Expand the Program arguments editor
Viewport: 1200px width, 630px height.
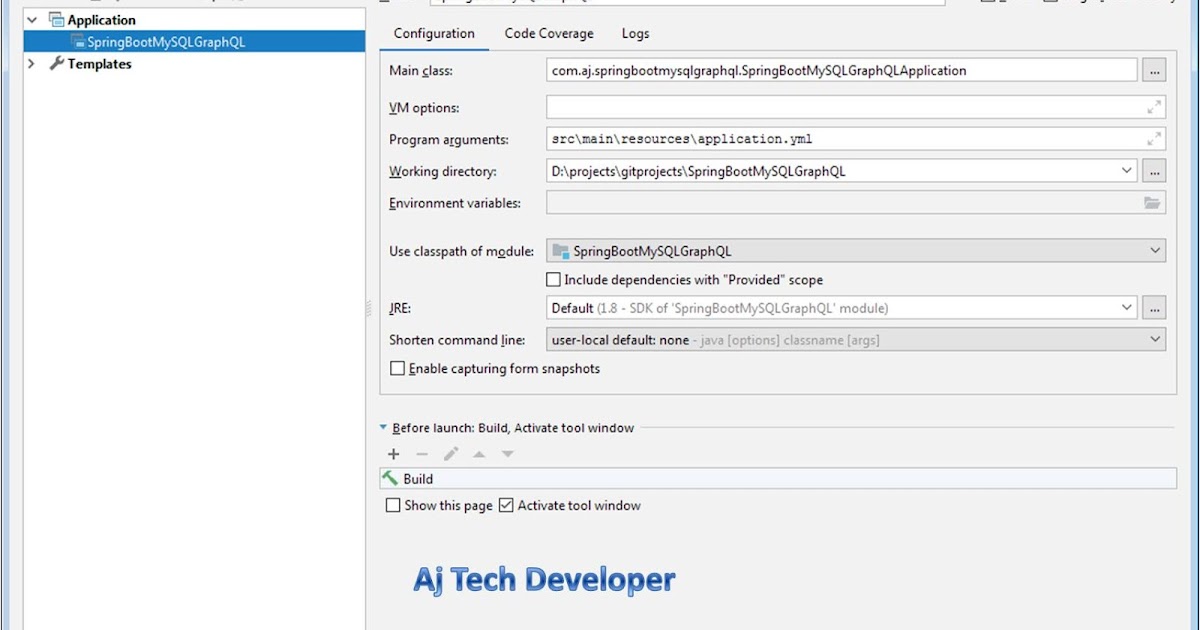(1154, 139)
